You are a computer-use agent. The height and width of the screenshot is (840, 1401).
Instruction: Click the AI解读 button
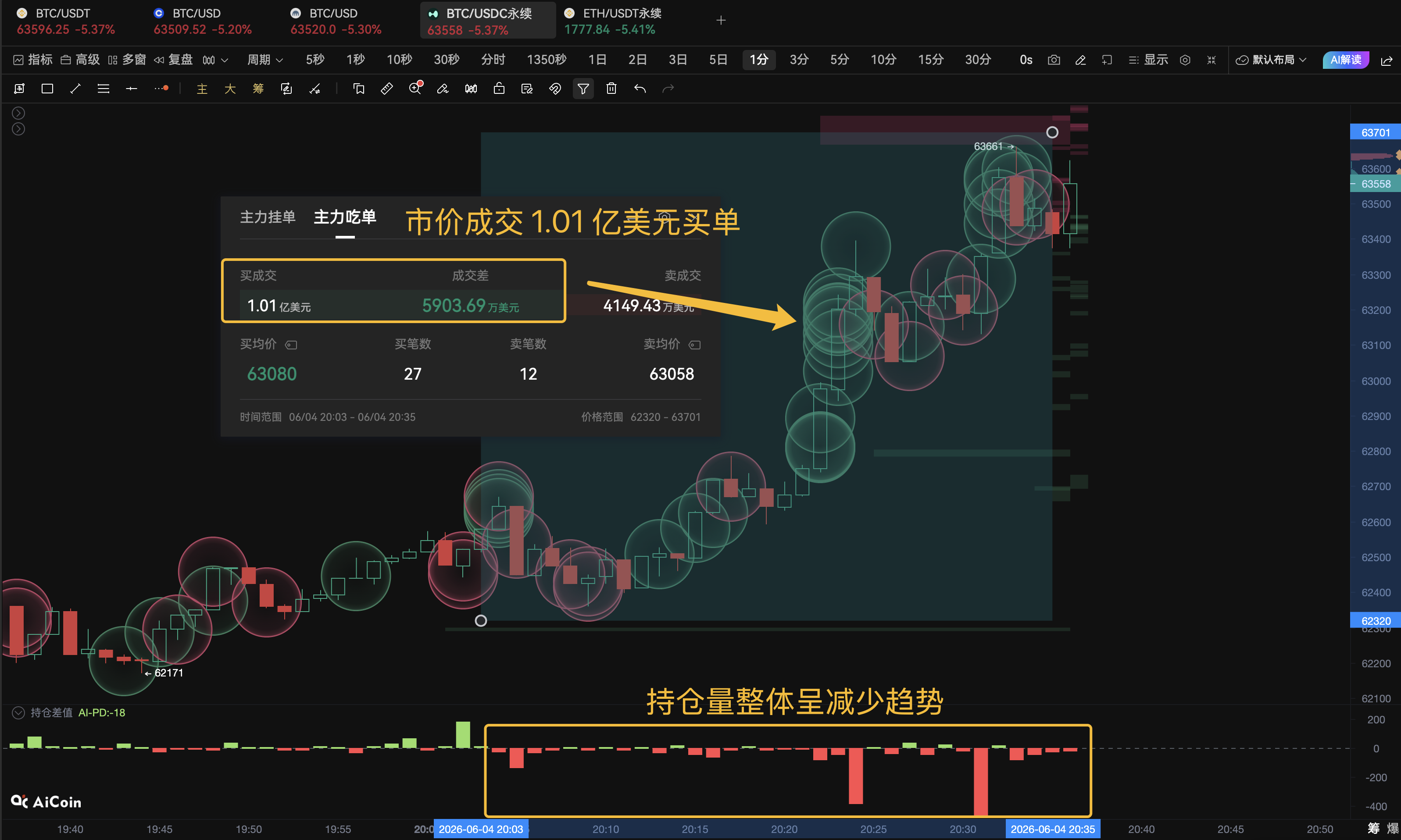tap(1346, 60)
